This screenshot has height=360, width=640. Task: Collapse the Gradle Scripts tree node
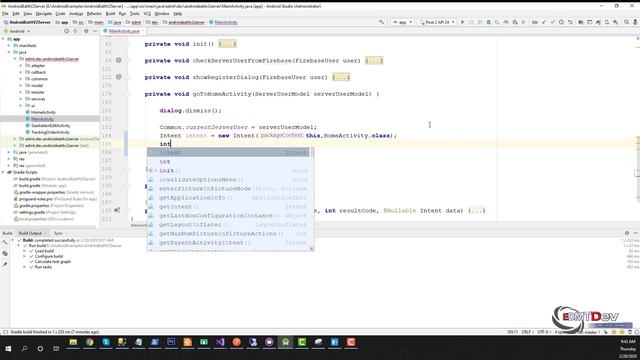pos(3,172)
